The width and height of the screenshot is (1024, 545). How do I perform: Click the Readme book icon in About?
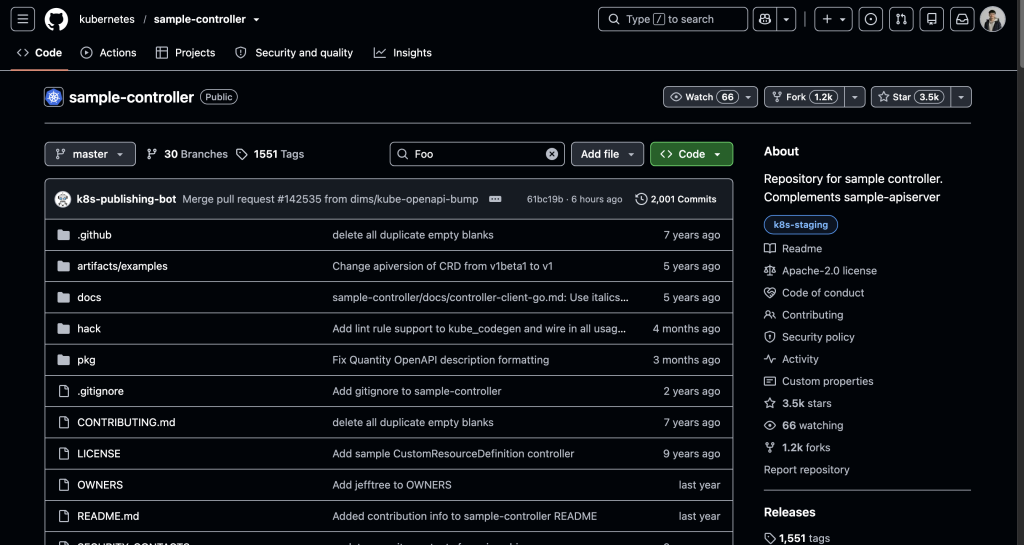(x=770, y=249)
